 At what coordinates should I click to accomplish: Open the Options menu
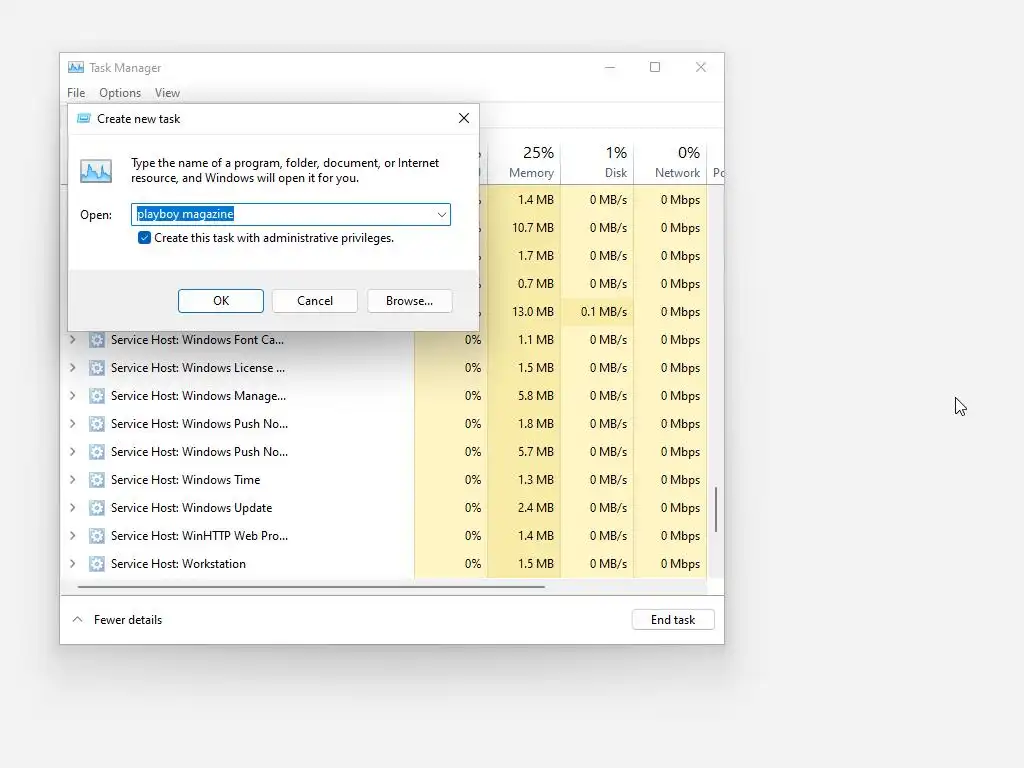[x=120, y=93]
